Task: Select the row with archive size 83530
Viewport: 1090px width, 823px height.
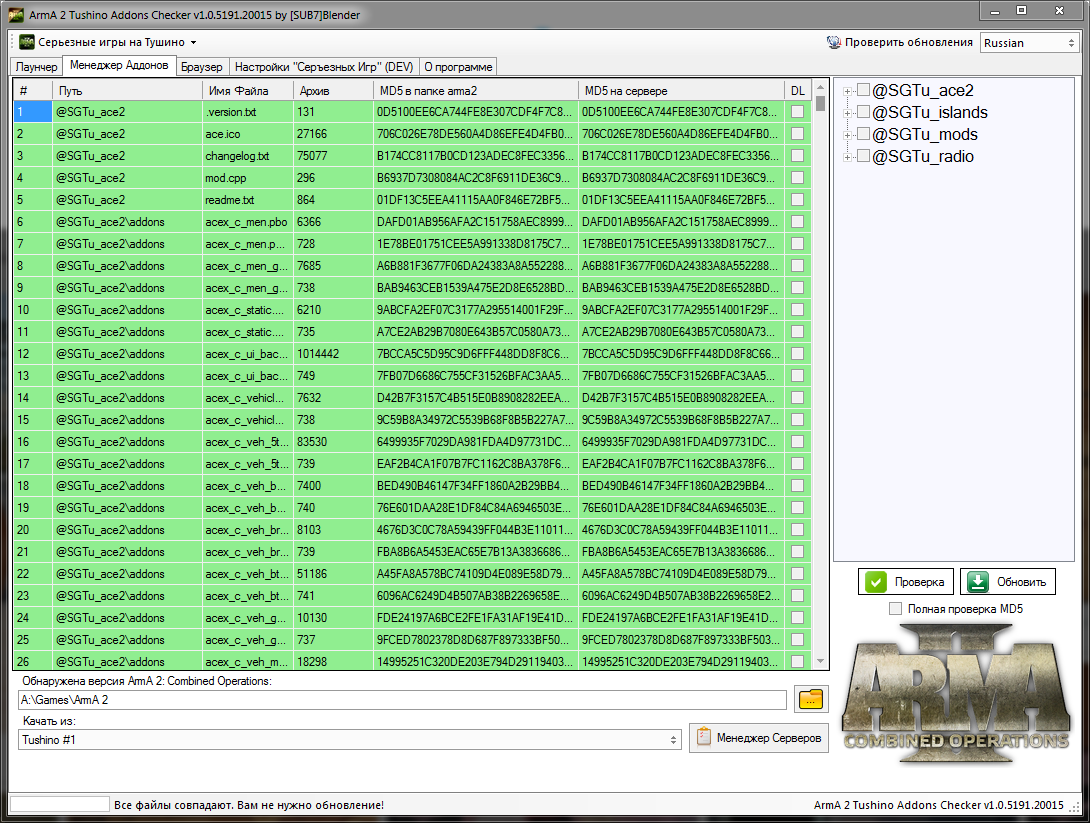Action: pos(412,442)
